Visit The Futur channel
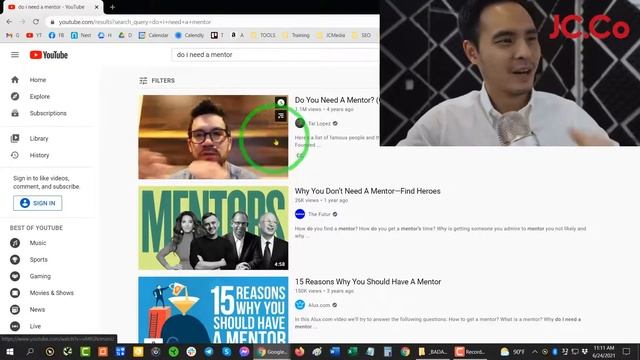640x360 pixels. click(319, 214)
